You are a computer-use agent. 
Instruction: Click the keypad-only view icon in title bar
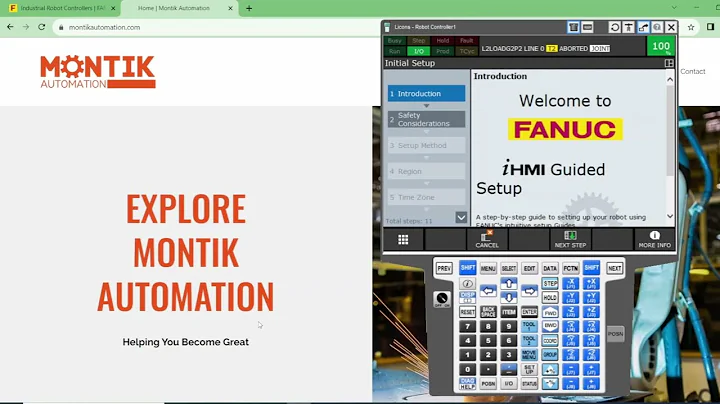587,28
